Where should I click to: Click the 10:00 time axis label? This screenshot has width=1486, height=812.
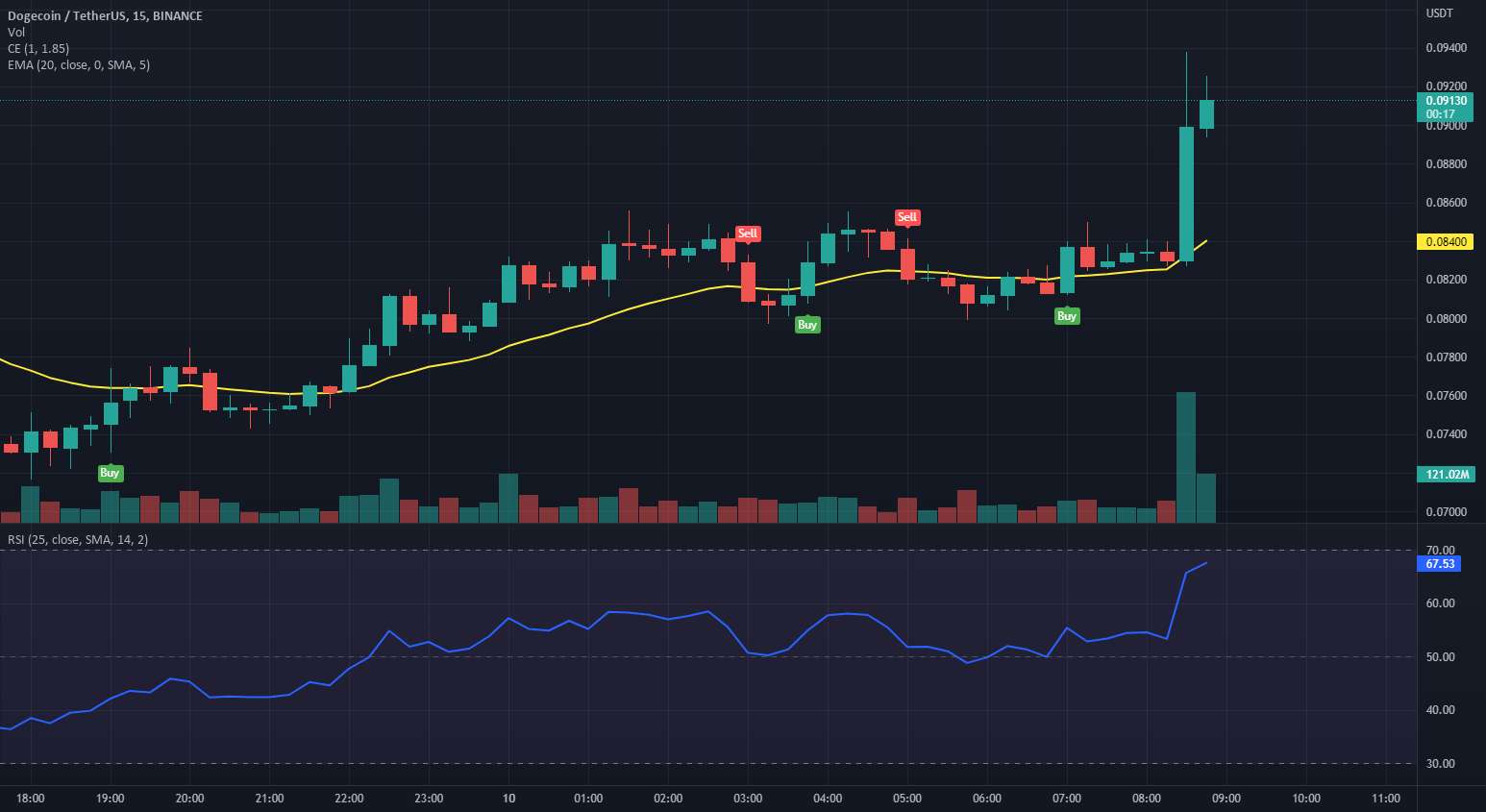(1306, 799)
